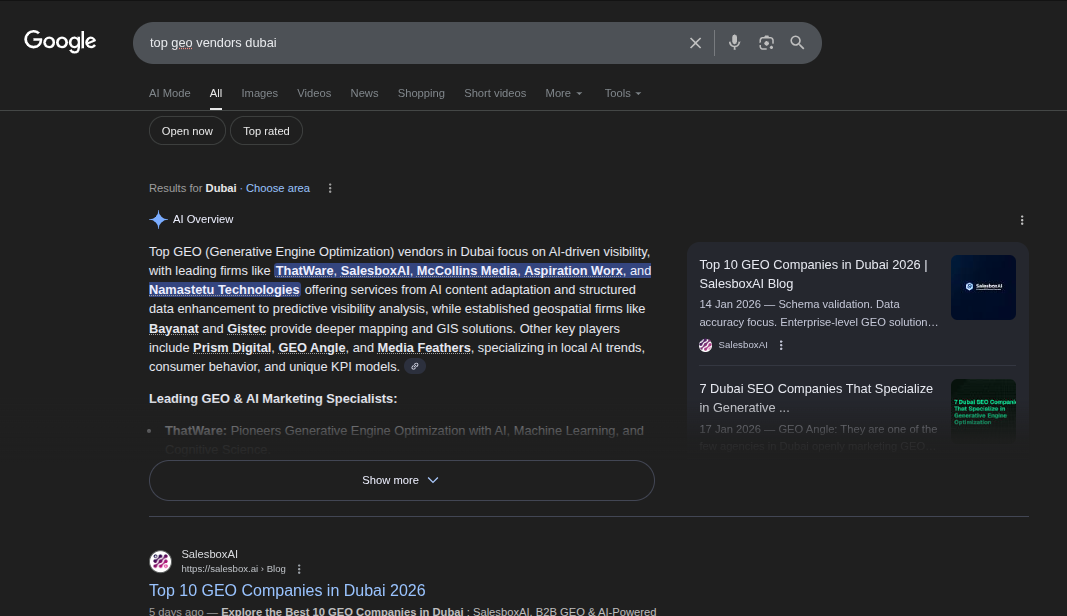Click the Choose area link

[x=277, y=188]
